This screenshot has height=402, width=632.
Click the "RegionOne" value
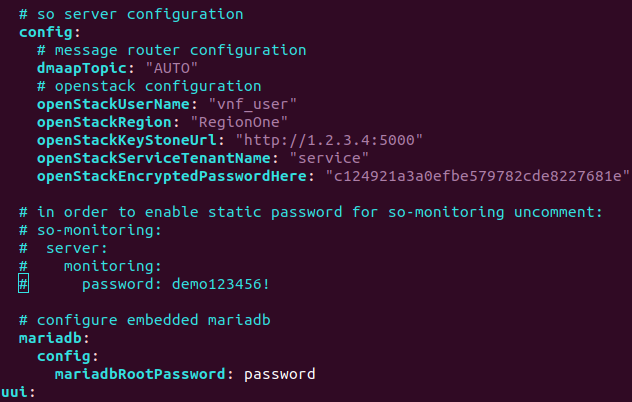[x=239, y=122]
